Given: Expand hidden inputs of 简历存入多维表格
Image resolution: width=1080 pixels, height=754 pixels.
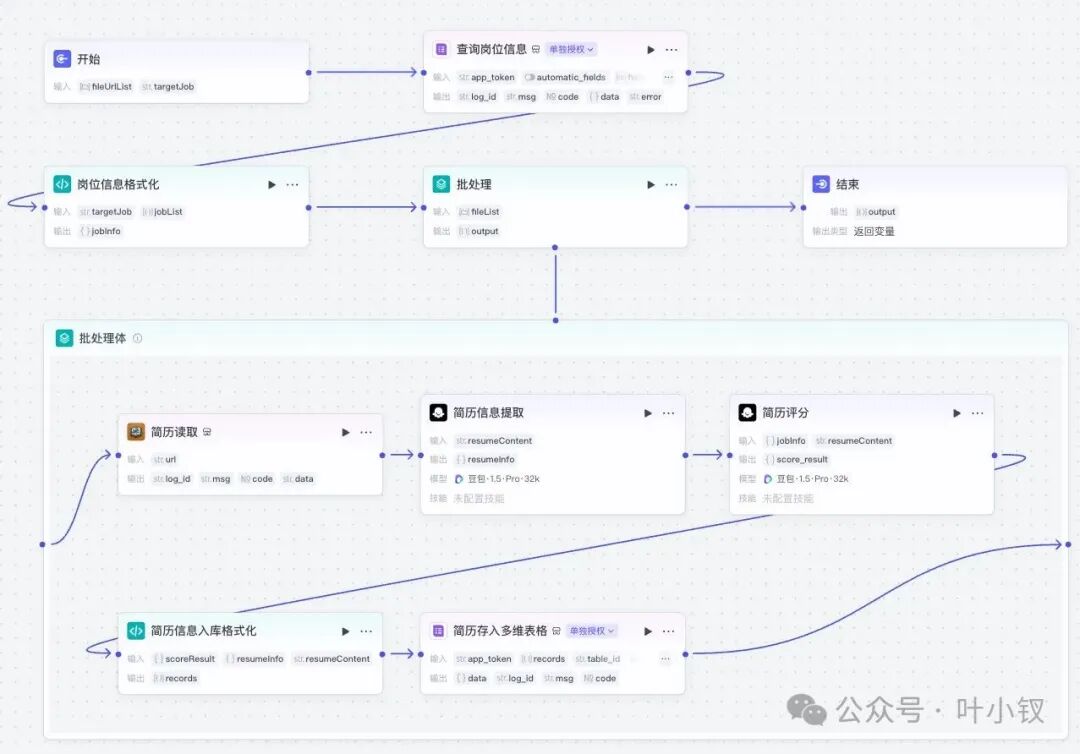Looking at the screenshot, I should tap(665, 659).
